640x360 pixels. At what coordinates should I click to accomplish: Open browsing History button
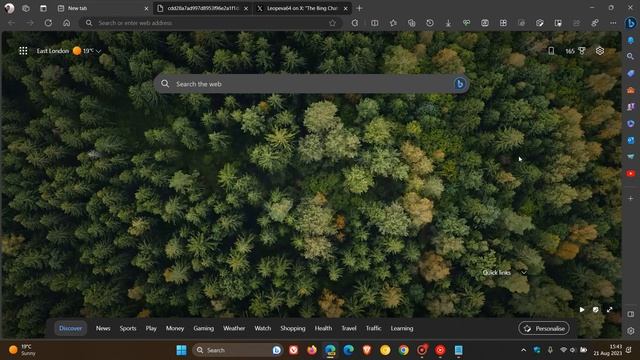(430, 23)
